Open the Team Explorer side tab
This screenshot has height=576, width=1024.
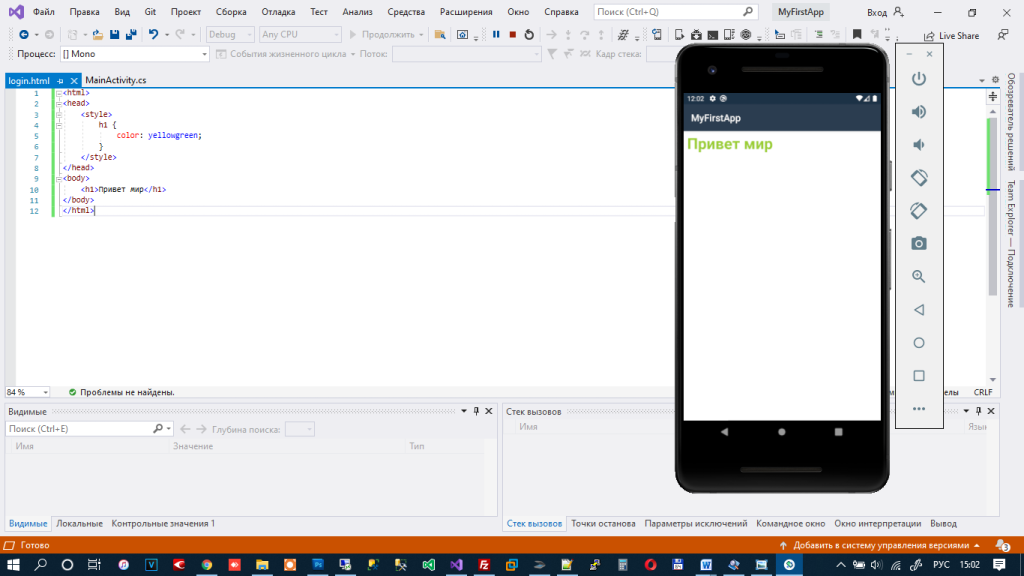(x=1012, y=244)
